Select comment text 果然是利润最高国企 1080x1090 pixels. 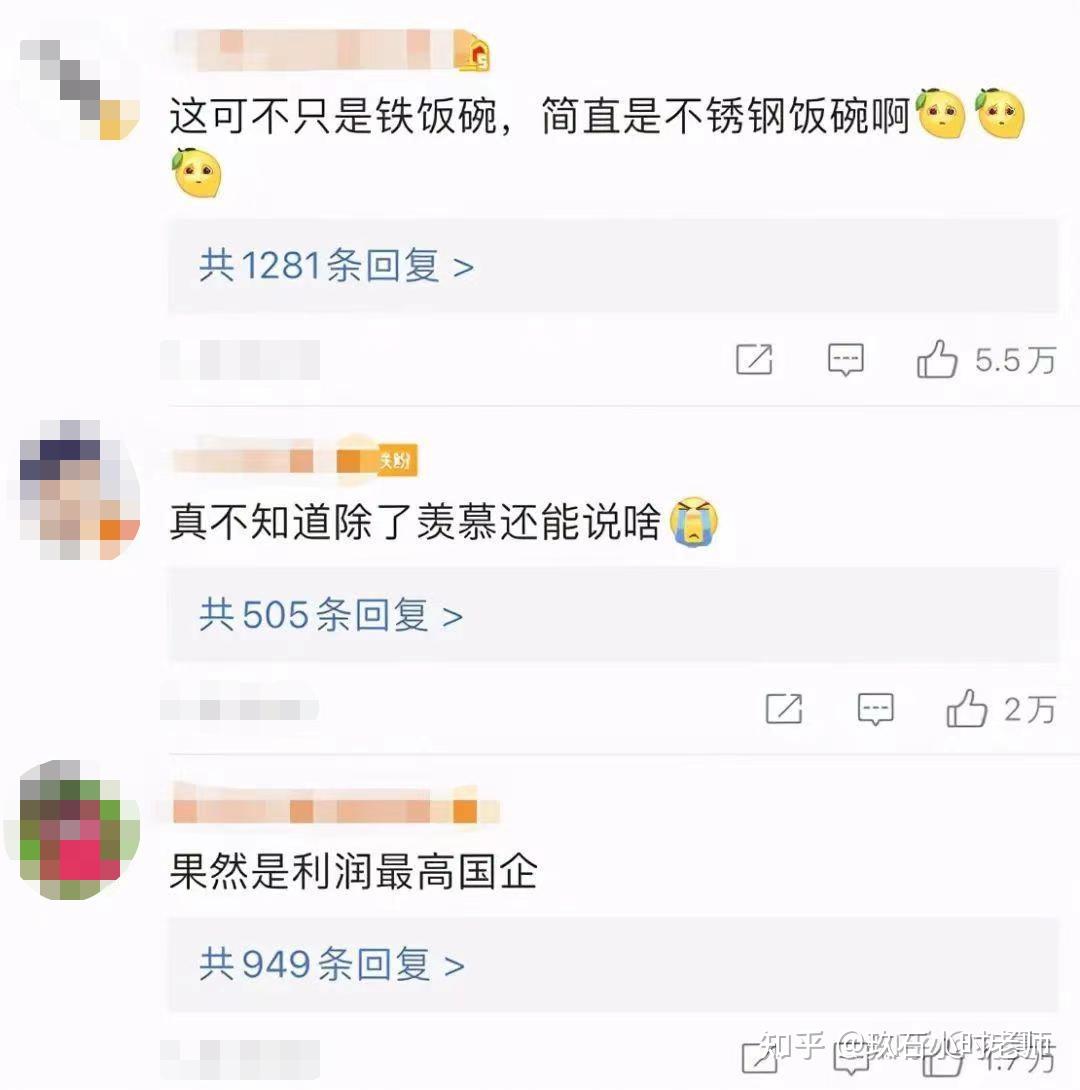pyautogui.click(x=354, y=870)
